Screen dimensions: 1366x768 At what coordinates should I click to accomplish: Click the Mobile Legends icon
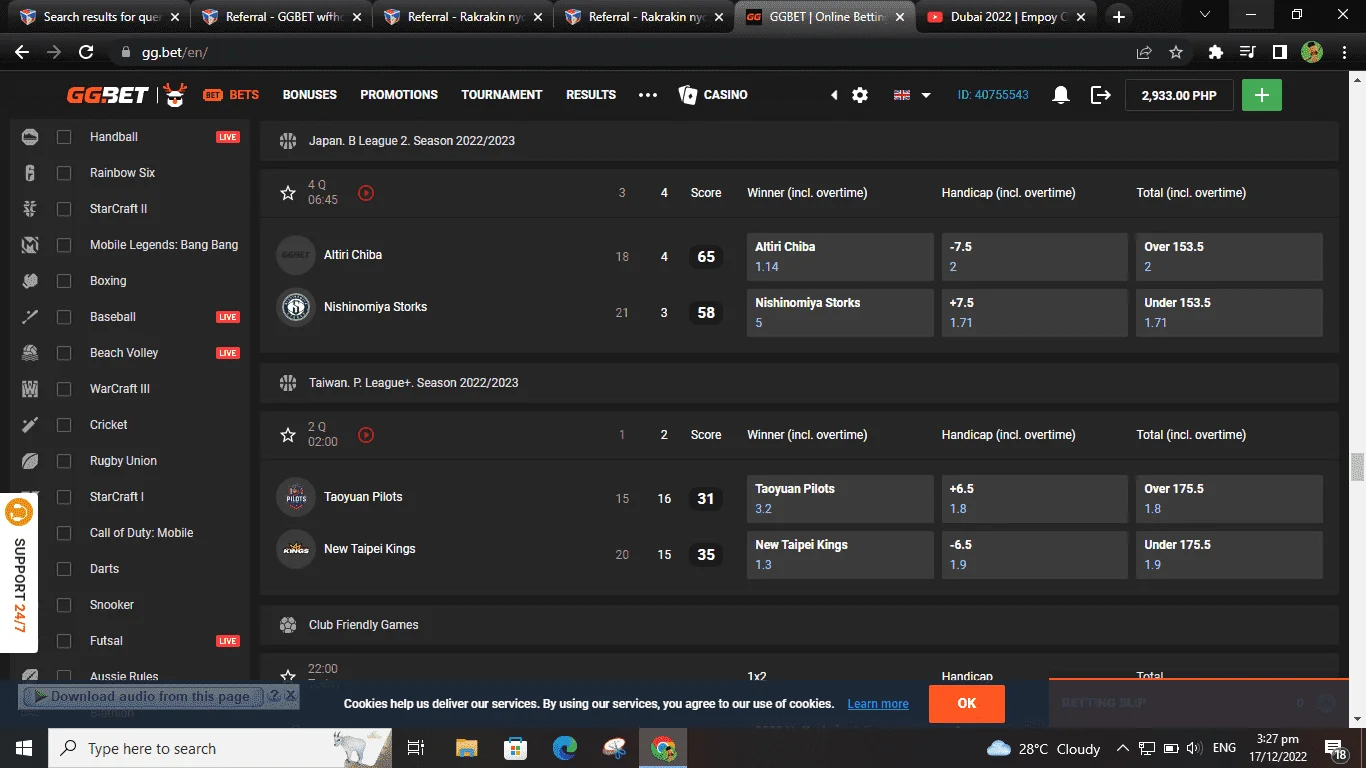point(30,245)
